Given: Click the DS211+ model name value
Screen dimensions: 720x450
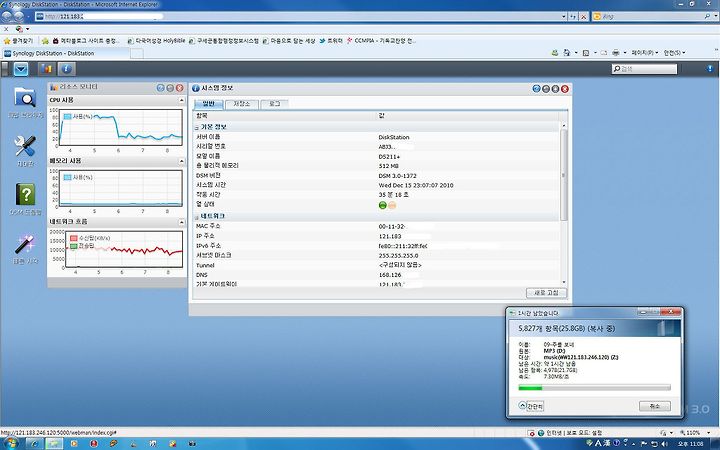Looking at the screenshot, I should pyautogui.click(x=389, y=157).
